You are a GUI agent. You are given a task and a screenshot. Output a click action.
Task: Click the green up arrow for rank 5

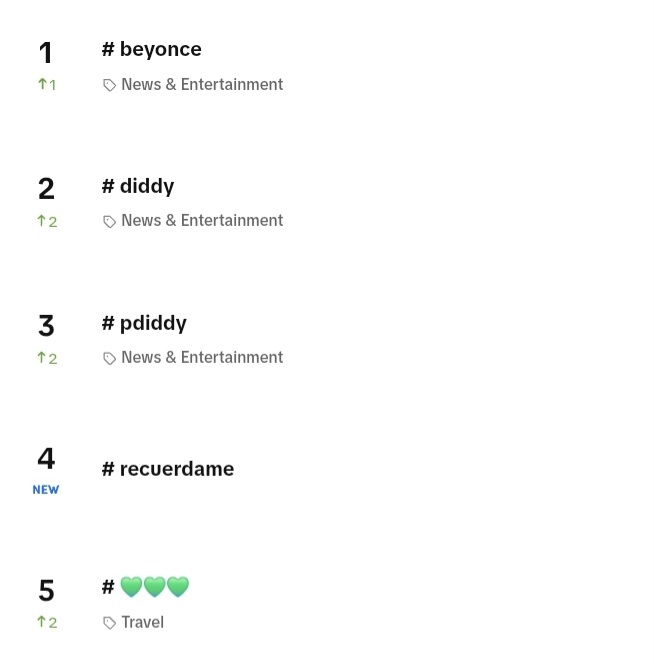coord(42,622)
